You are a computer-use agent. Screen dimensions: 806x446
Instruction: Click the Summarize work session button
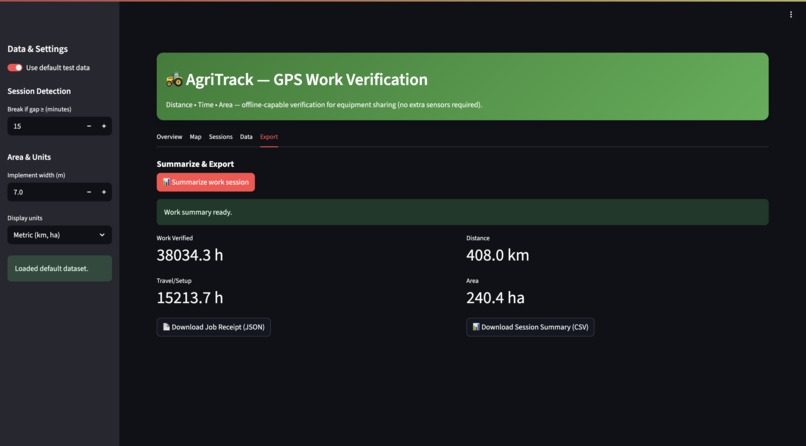click(x=206, y=182)
